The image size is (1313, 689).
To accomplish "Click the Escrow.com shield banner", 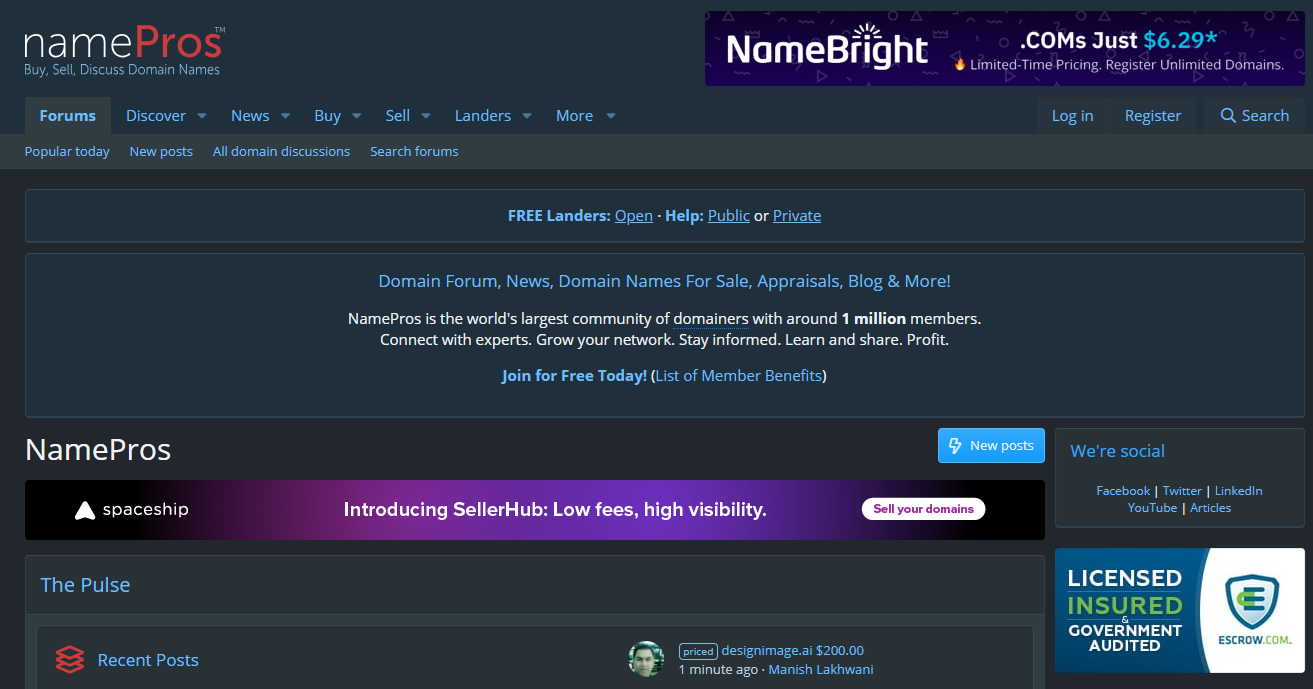I will tap(1179, 610).
